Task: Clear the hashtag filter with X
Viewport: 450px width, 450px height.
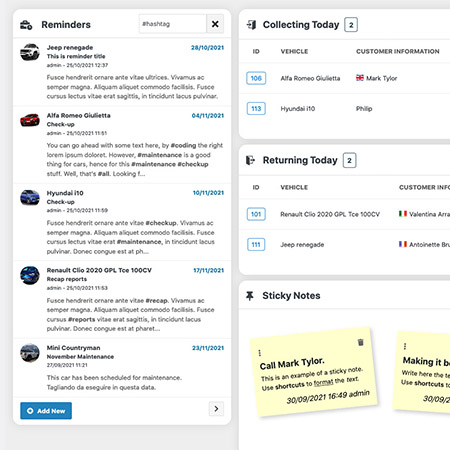Action: 215,24
